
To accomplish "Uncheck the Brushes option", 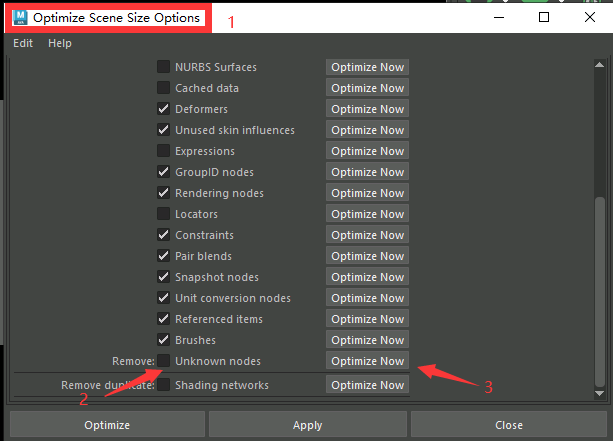I will click(163, 340).
